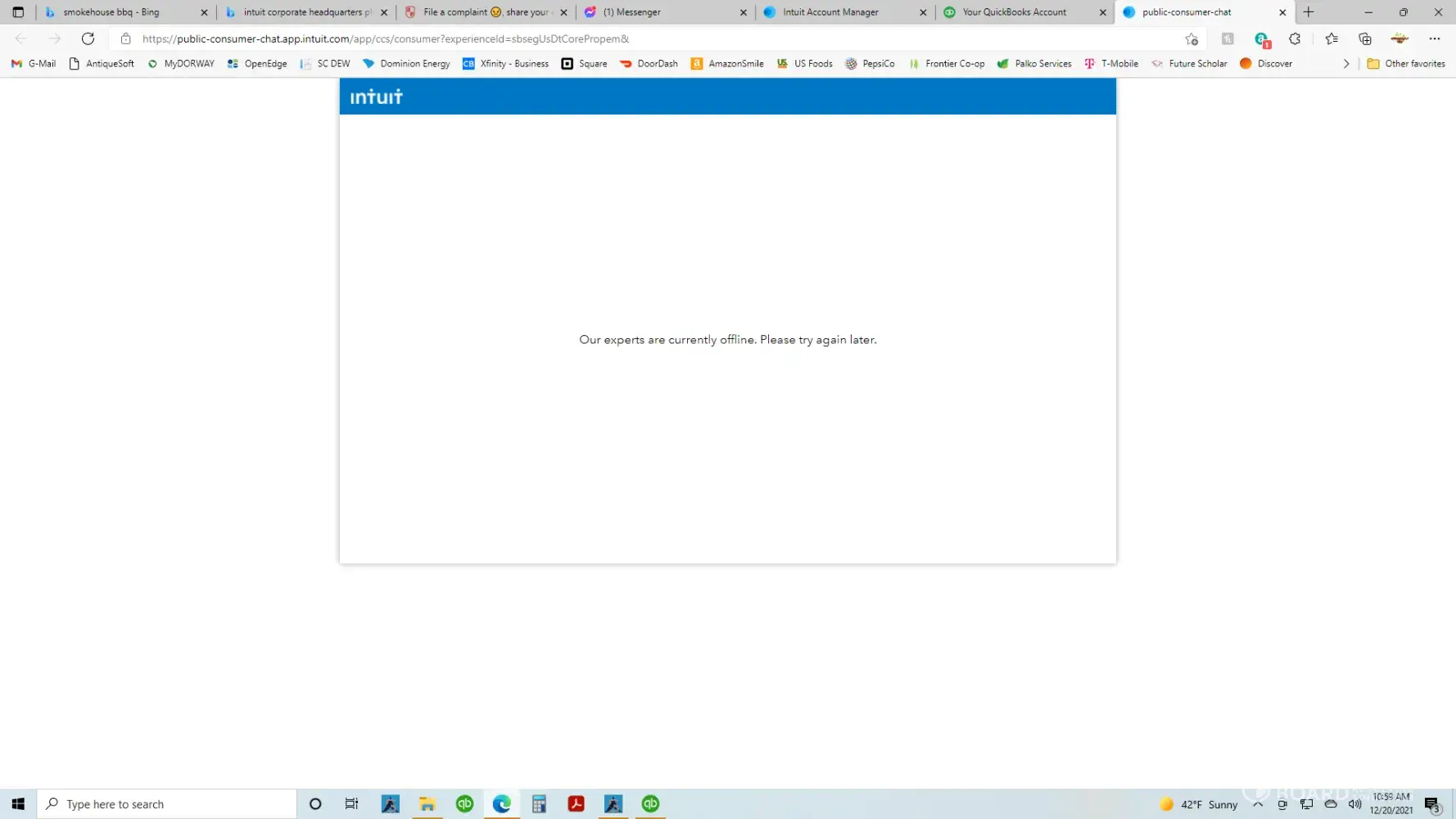This screenshot has height=819, width=1456.
Task: Open the Square bookmark
Action: [x=584, y=64]
